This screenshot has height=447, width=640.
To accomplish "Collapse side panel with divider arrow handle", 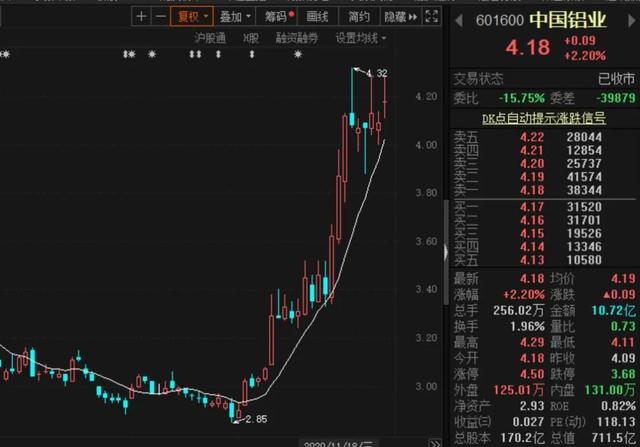I will coord(446,252).
